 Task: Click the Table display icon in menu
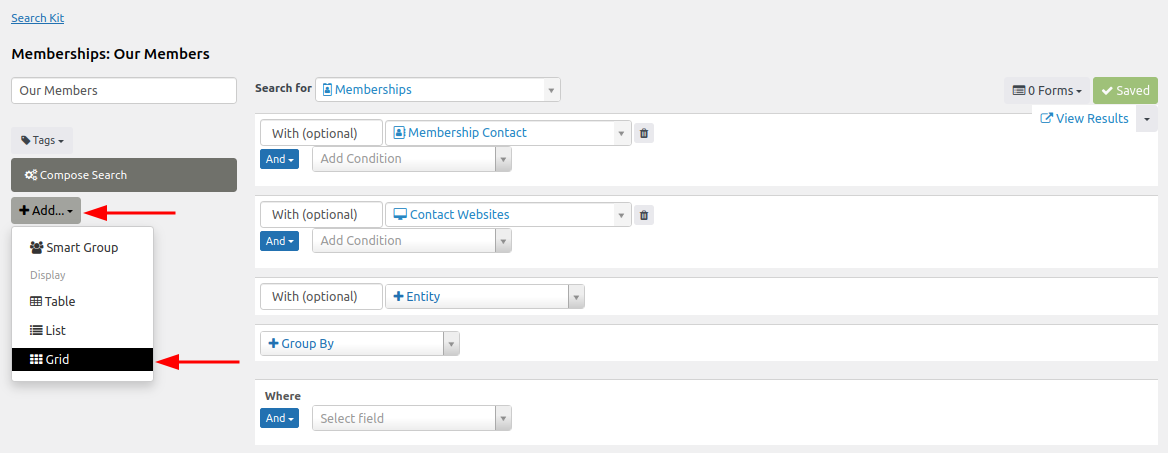pos(36,301)
